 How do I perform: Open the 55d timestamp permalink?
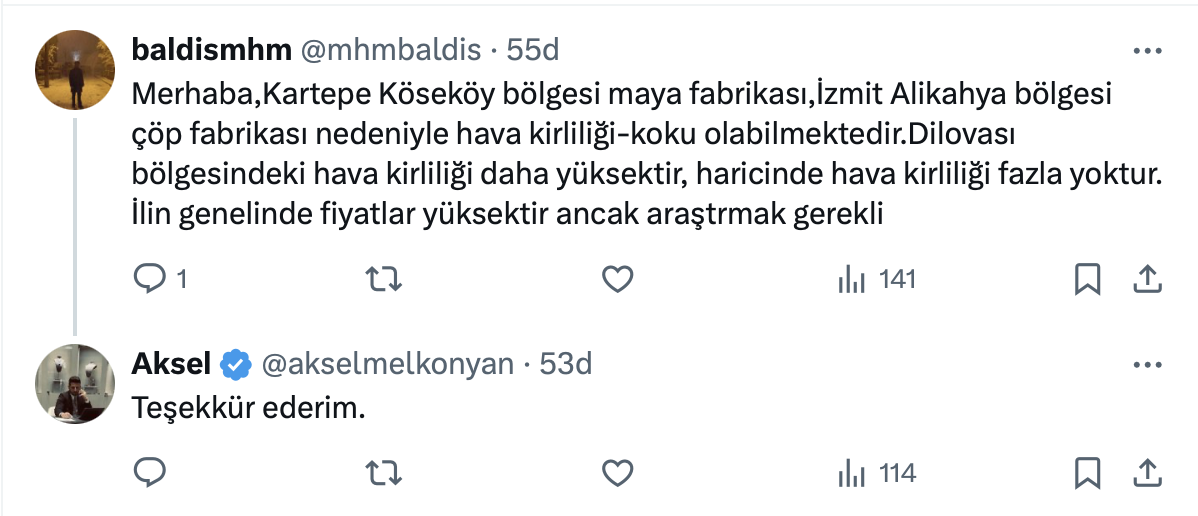point(533,49)
